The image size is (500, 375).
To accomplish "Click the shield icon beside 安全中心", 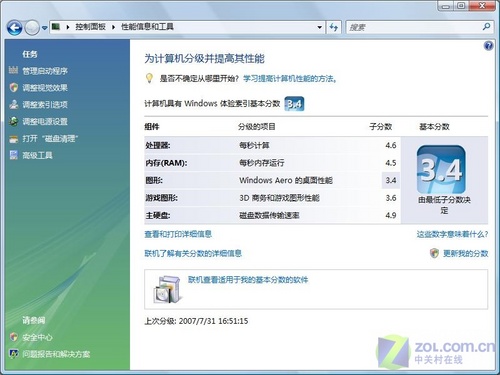I will click(14, 337).
